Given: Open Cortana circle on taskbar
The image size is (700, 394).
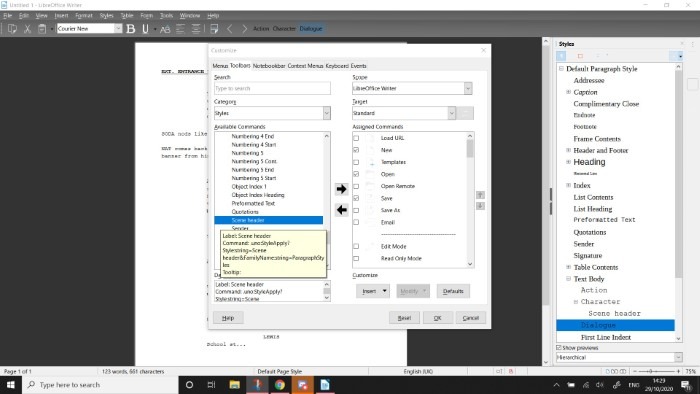Looking at the screenshot, I should coord(189,385).
